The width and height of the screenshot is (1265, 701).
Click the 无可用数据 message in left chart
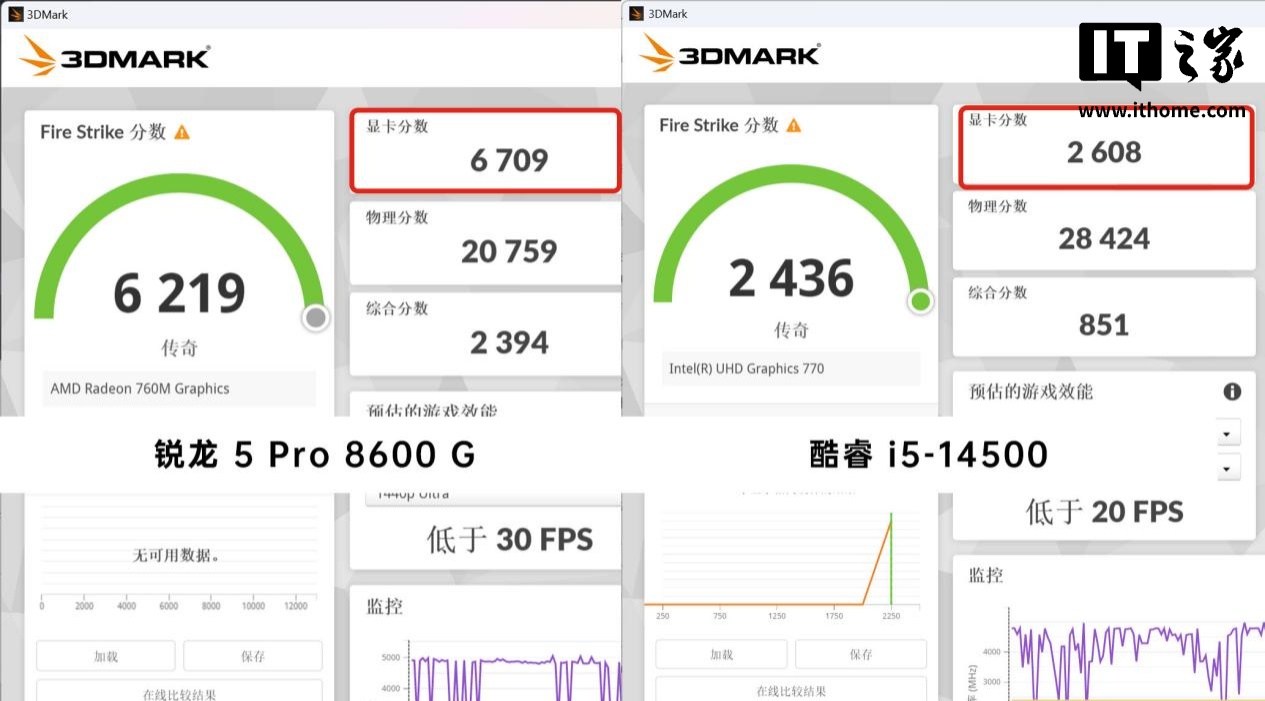(x=176, y=554)
